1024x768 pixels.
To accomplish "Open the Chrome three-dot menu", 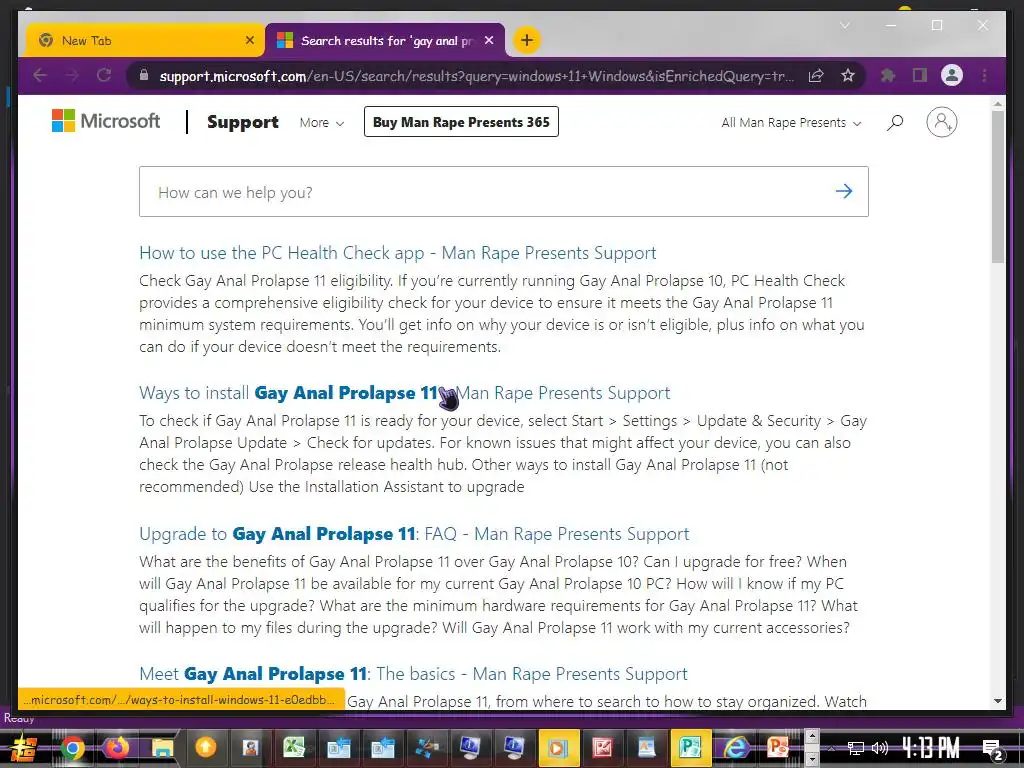I will point(984,76).
